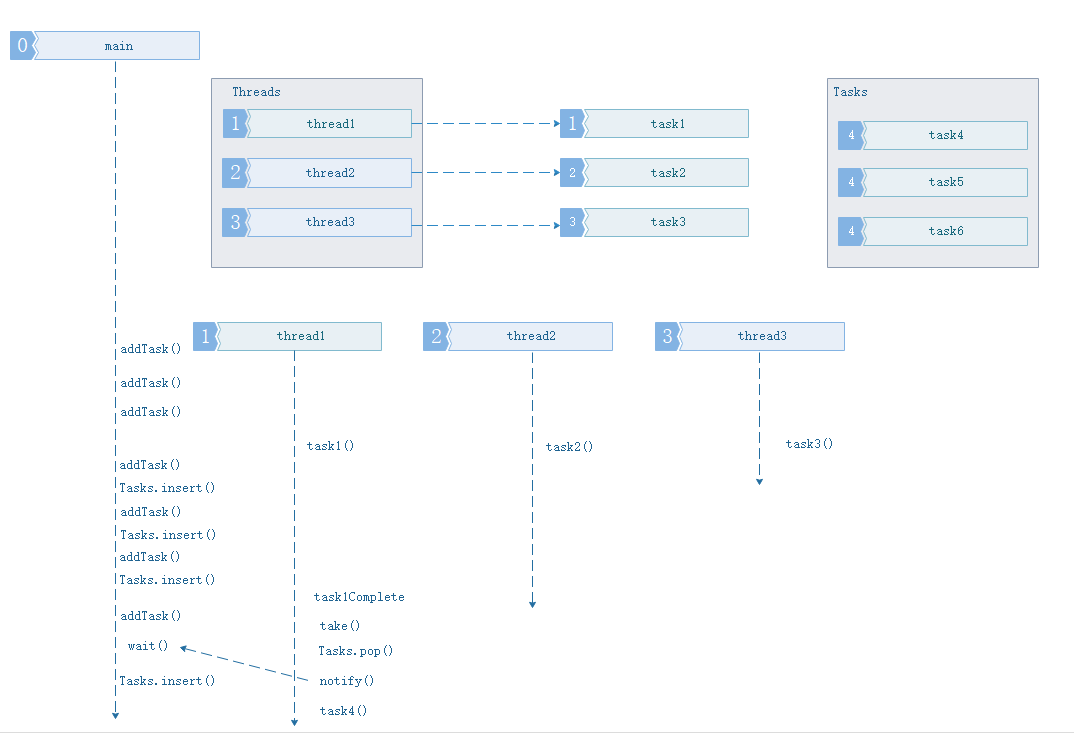Image resolution: width=1074 pixels, height=734 pixels.
Task: Click badge 1 on the thread1 lifeline header
Action: click(205, 336)
